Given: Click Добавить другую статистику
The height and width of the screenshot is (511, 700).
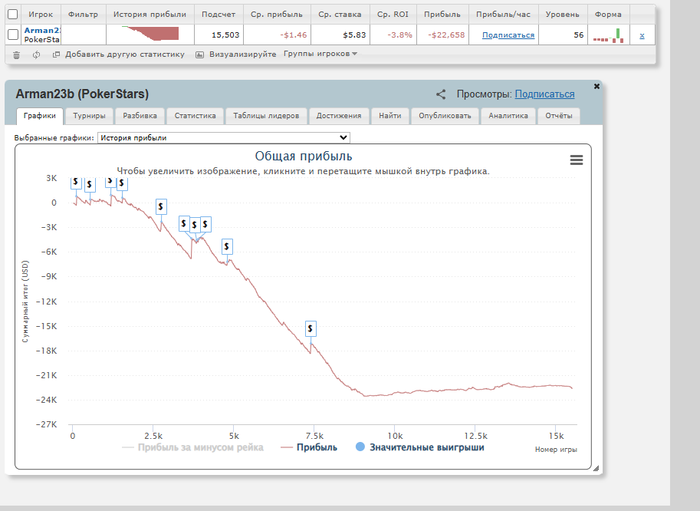Looking at the screenshot, I should coord(125,54).
